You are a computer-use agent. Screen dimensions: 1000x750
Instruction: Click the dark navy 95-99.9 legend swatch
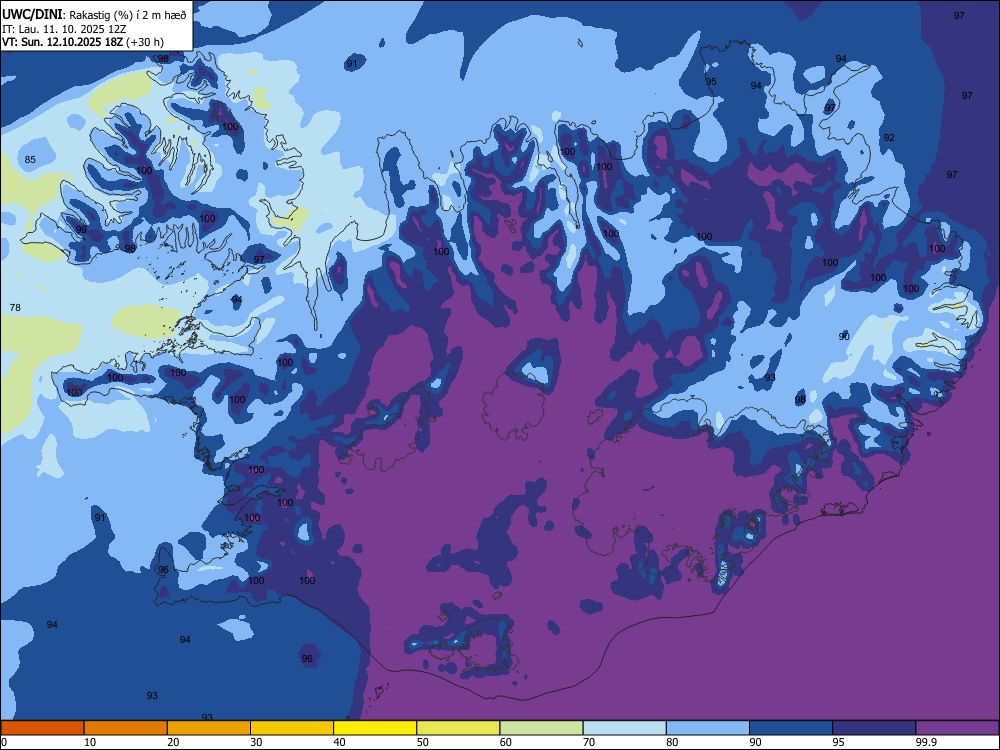(x=874, y=728)
